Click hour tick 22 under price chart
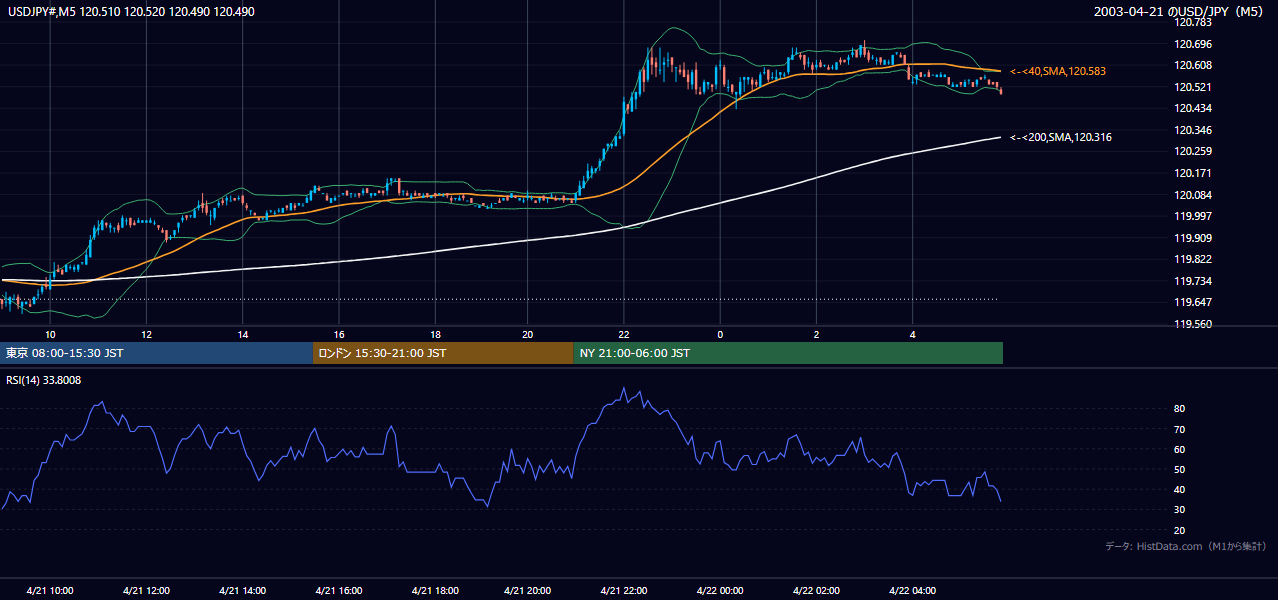 coord(624,334)
